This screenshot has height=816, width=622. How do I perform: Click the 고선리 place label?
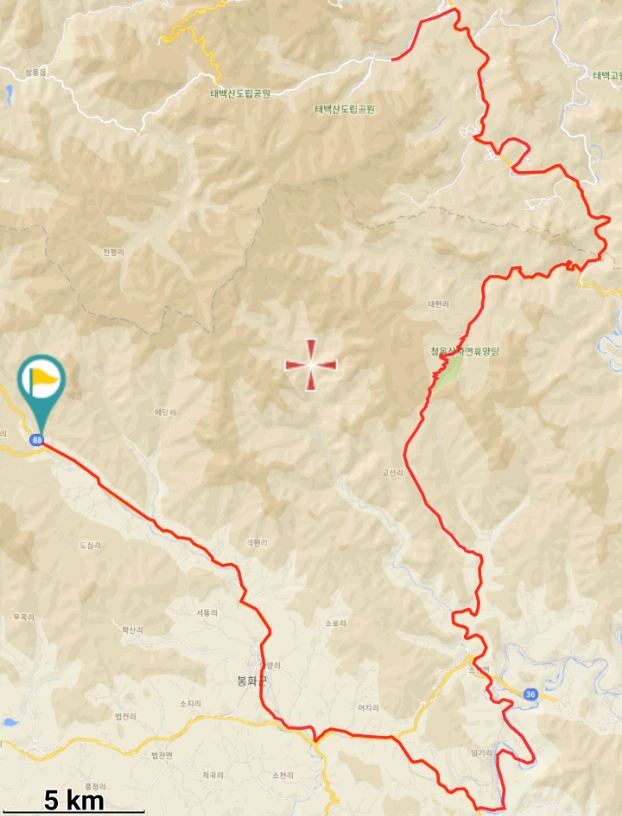coord(392,473)
